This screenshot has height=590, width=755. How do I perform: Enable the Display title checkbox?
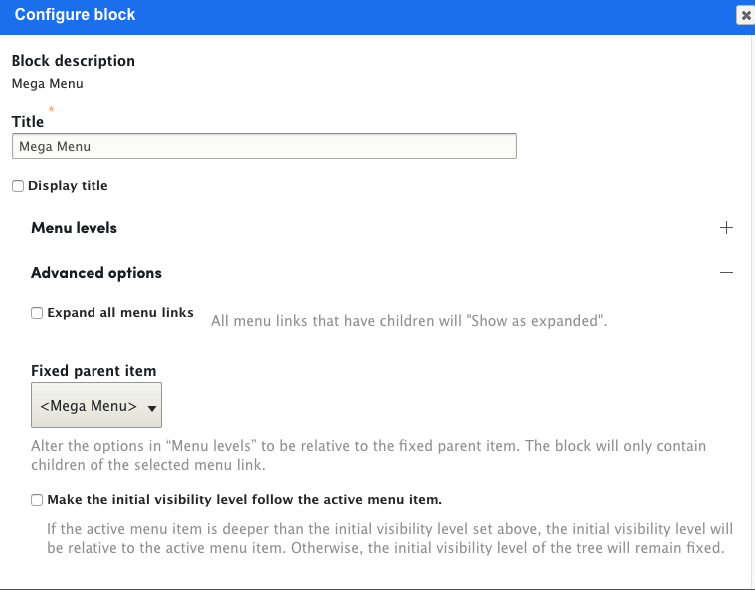point(18,186)
